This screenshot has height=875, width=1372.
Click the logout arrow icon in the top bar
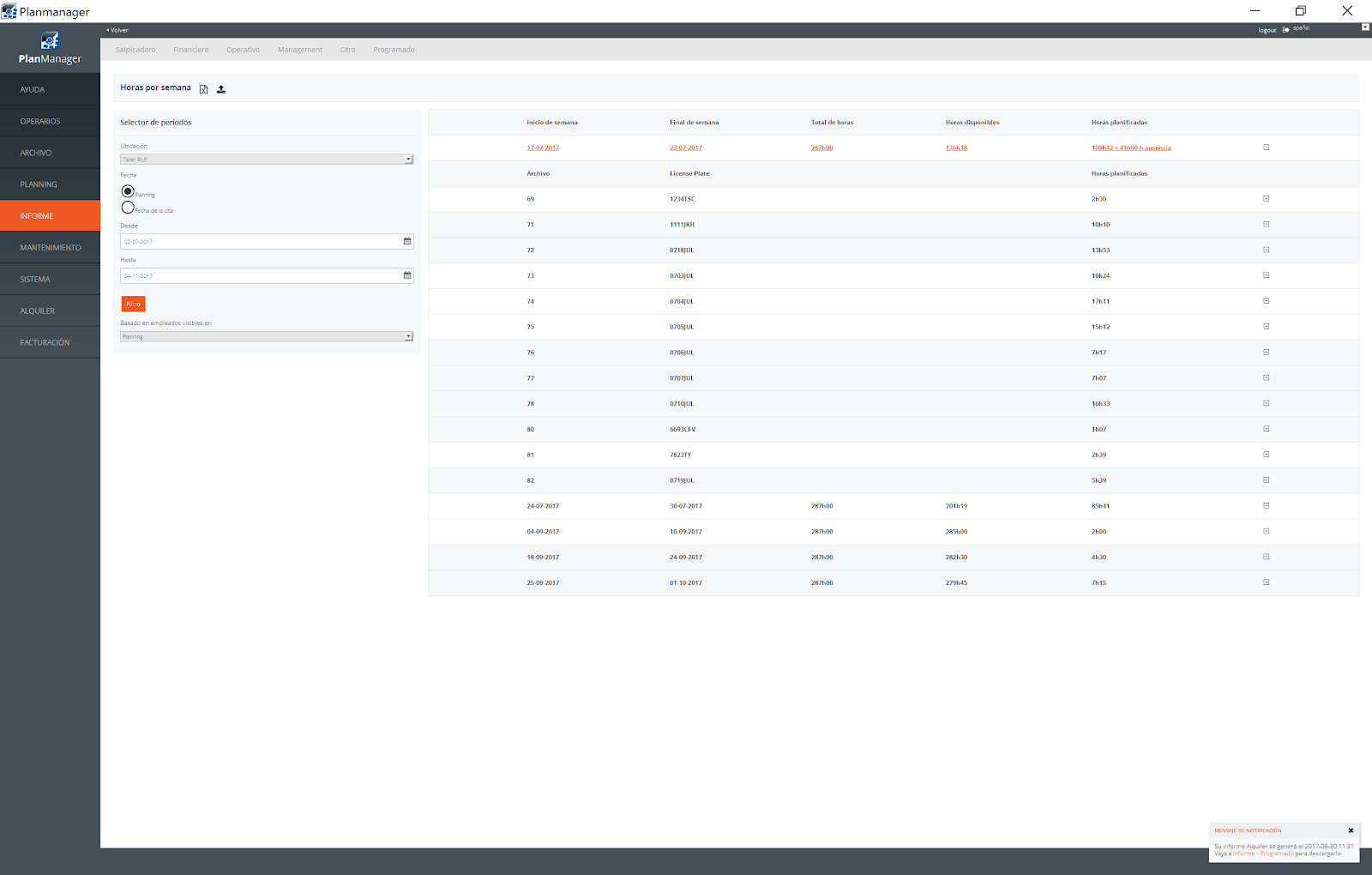click(1286, 30)
